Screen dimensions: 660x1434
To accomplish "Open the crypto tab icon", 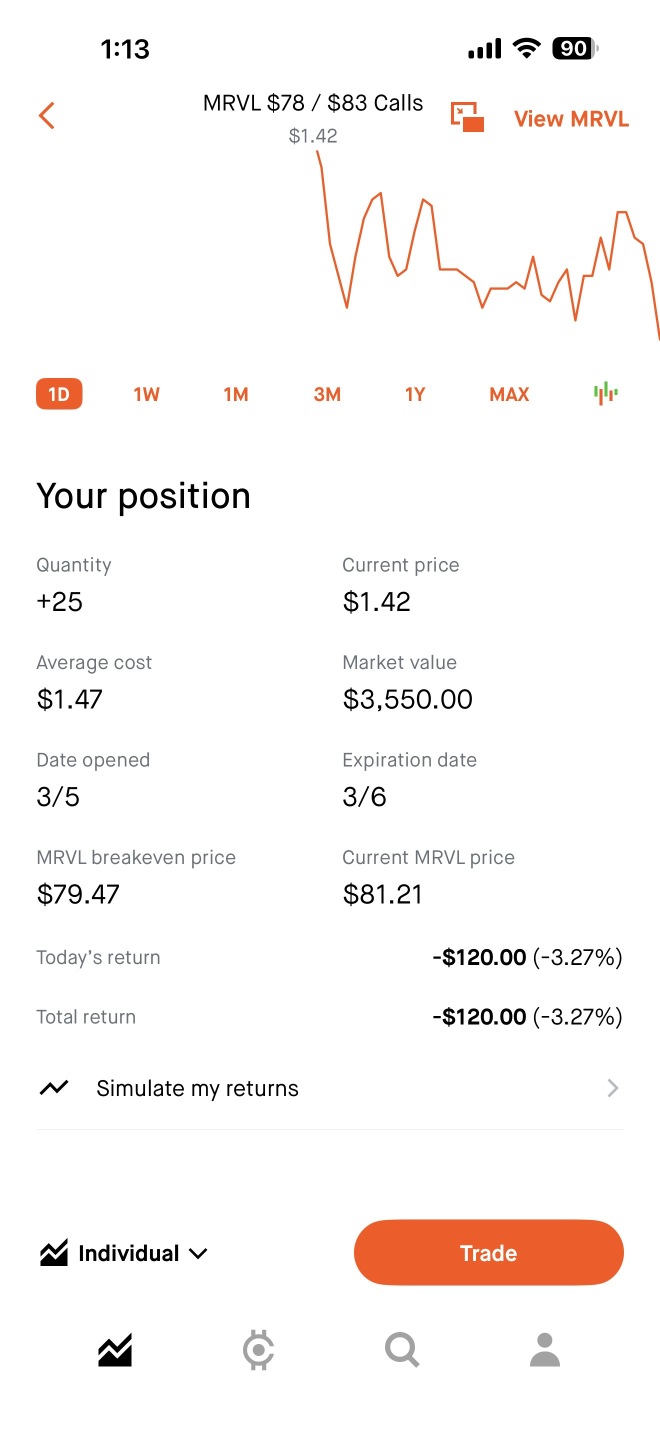I will tap(258, 1350).
